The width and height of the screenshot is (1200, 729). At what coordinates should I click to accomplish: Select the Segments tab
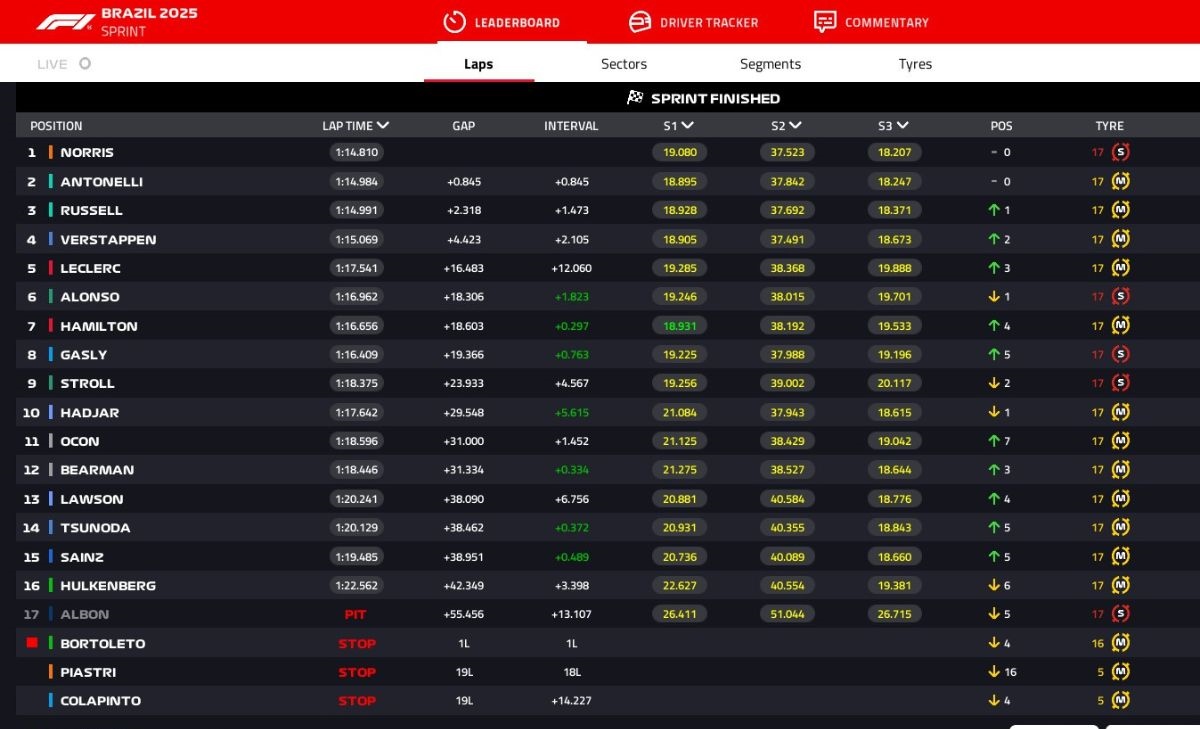coord(770,64)
